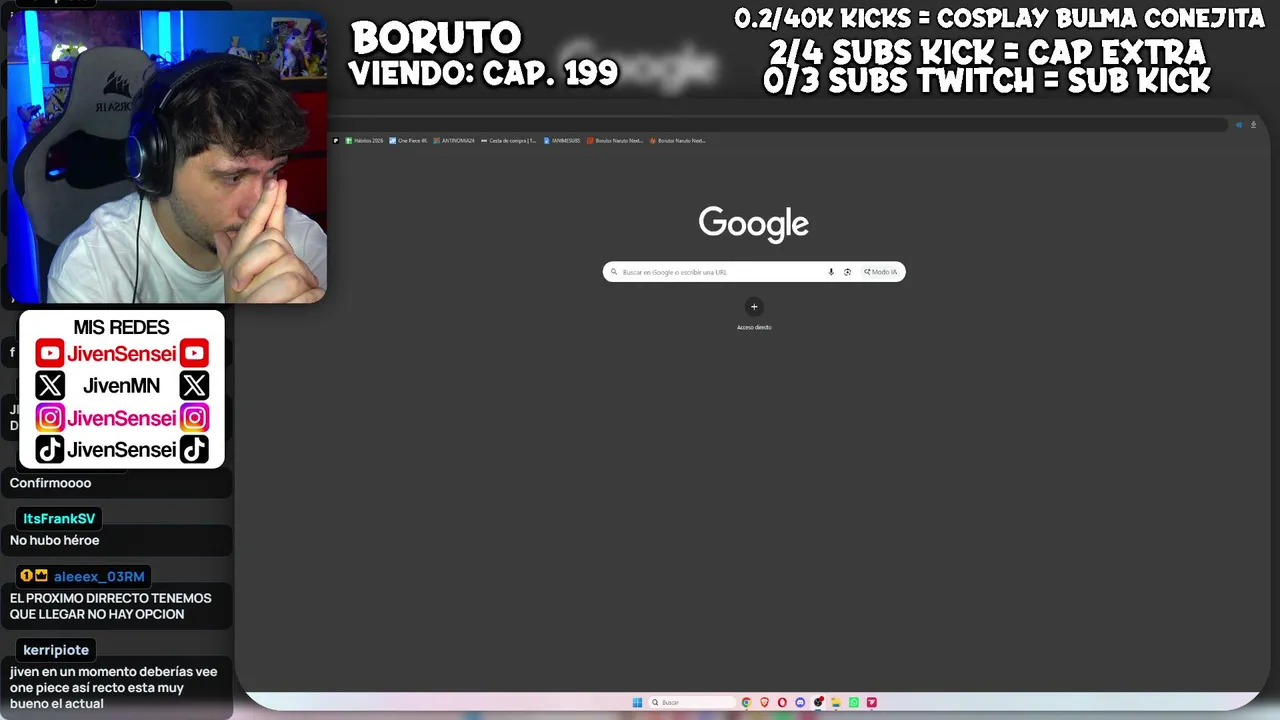Click the left TikTok icon beside JivenSensei
This screenshot has height=720, width=1280.
50,449
